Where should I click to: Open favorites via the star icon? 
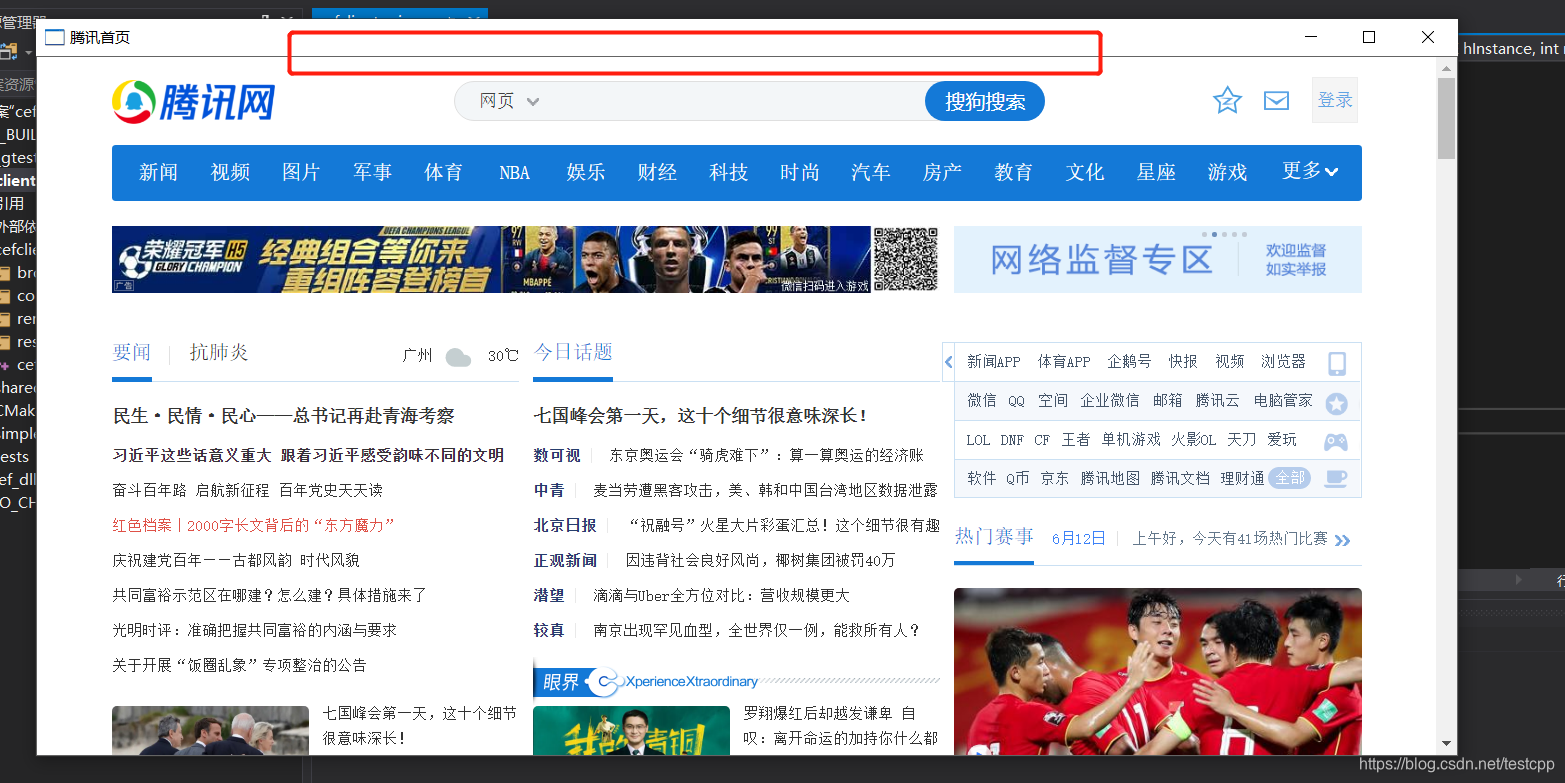tap(1227, 100)
